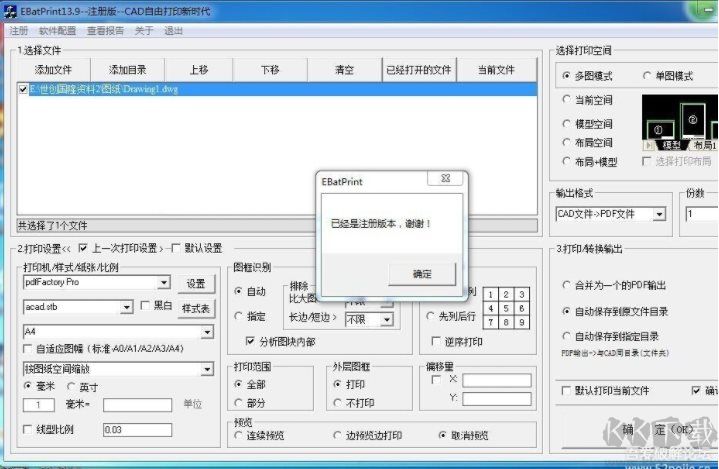Click the 添加文件 button
The width and height of the screenshot is (719, 469).
click(53, 70)
